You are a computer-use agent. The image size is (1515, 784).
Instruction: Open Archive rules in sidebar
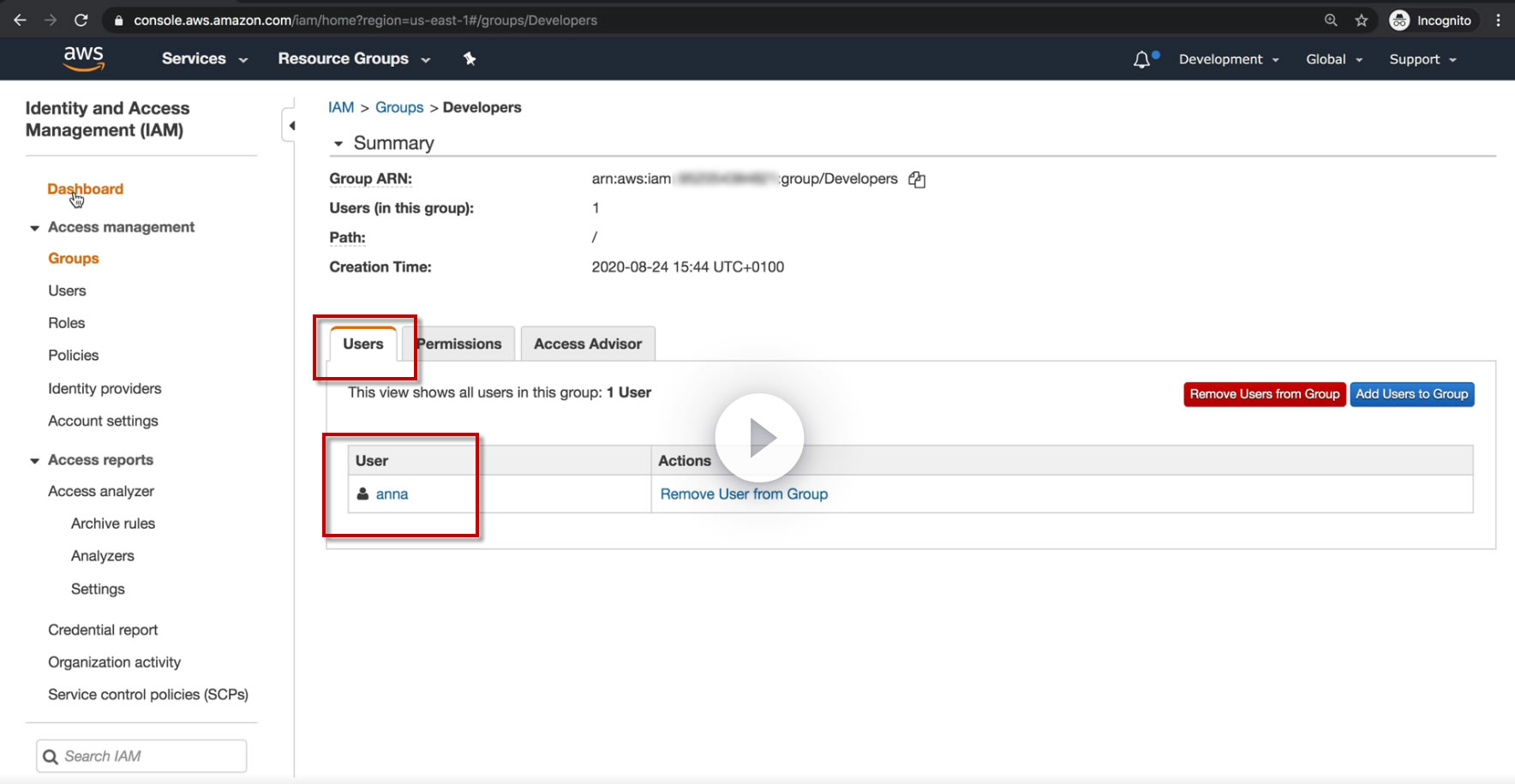[x=113, y=524]
